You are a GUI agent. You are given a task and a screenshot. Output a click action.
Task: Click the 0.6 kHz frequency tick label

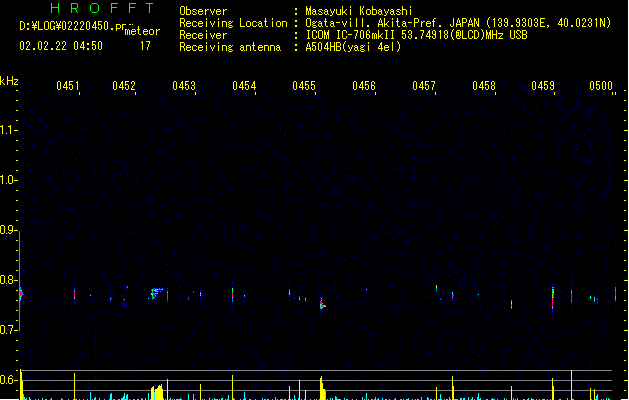point(7,380)
